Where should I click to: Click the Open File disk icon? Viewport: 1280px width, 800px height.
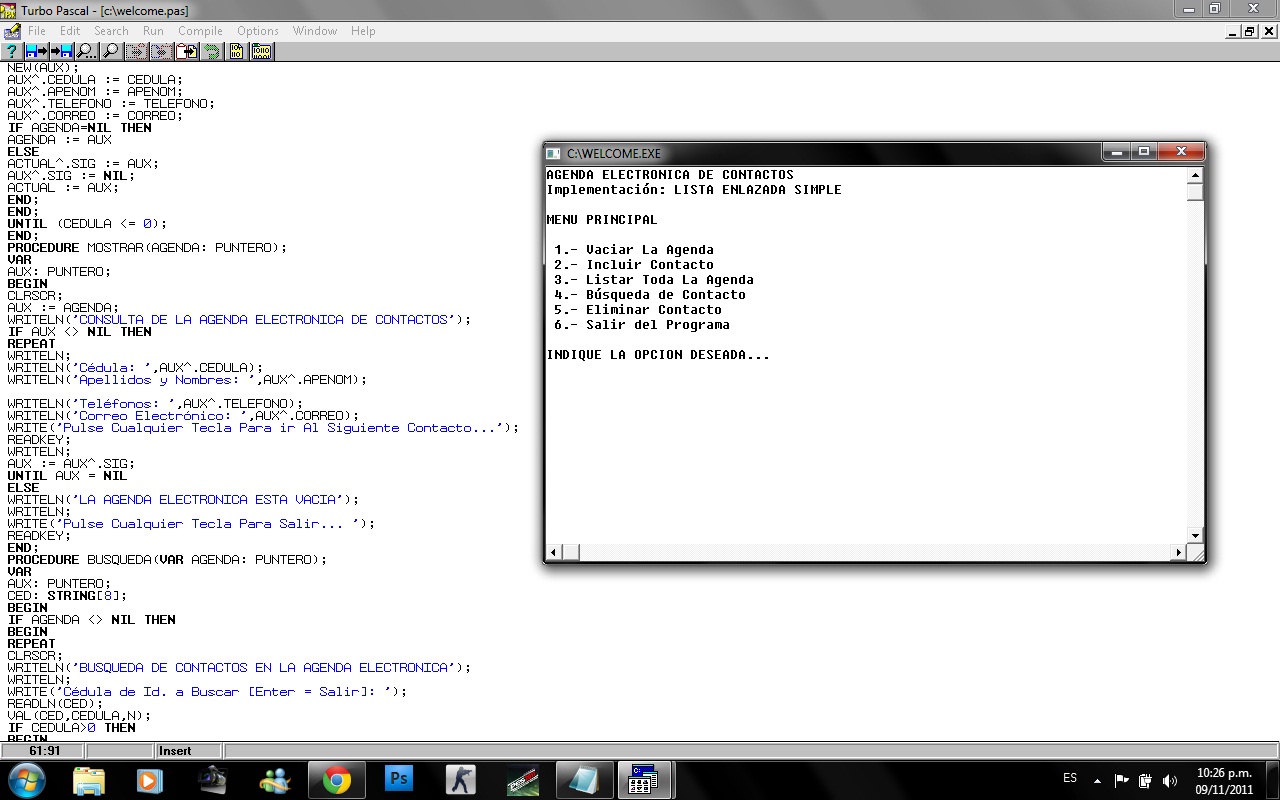[36, 51]
